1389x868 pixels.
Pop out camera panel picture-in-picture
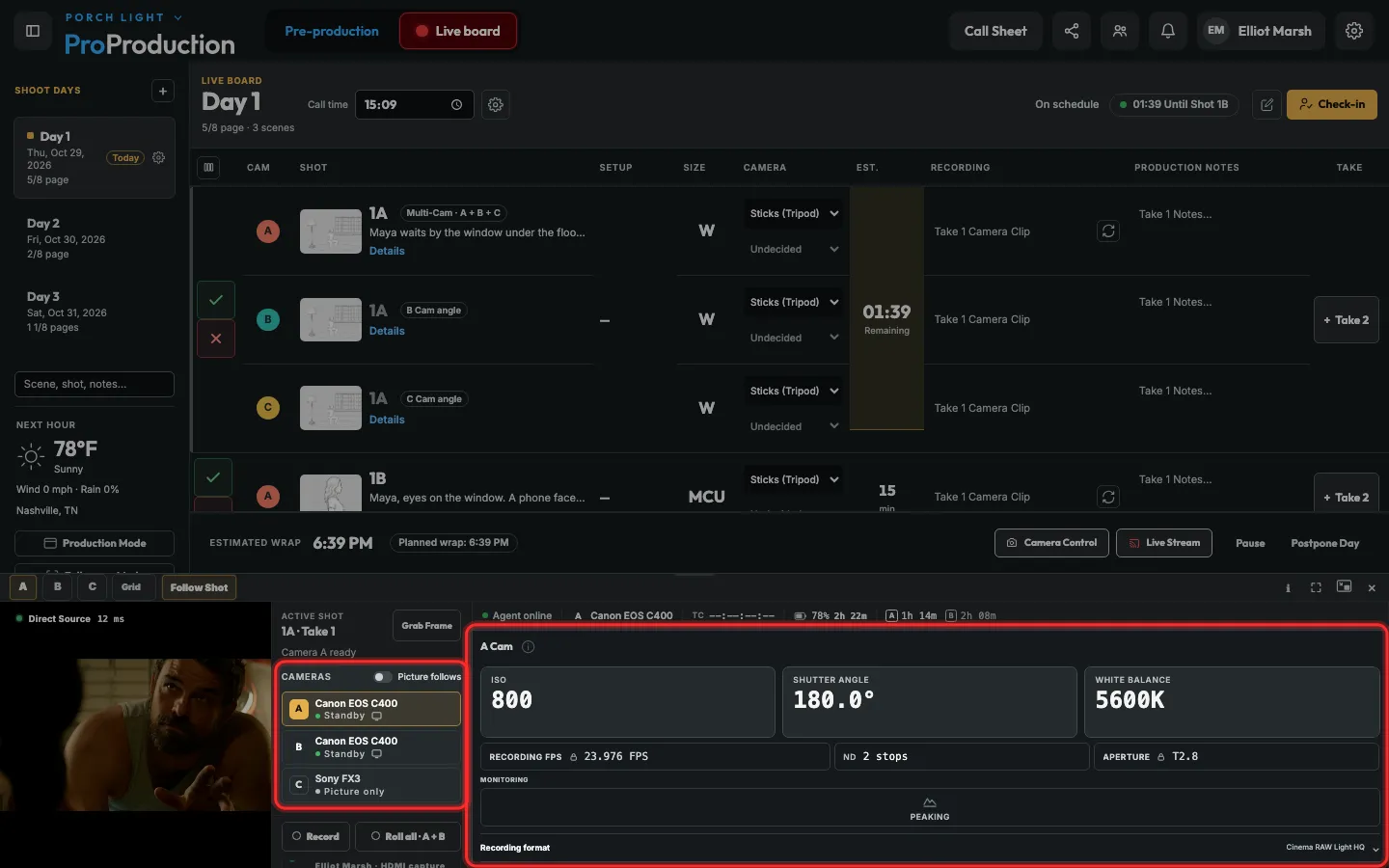click(x=1344, y=586)
